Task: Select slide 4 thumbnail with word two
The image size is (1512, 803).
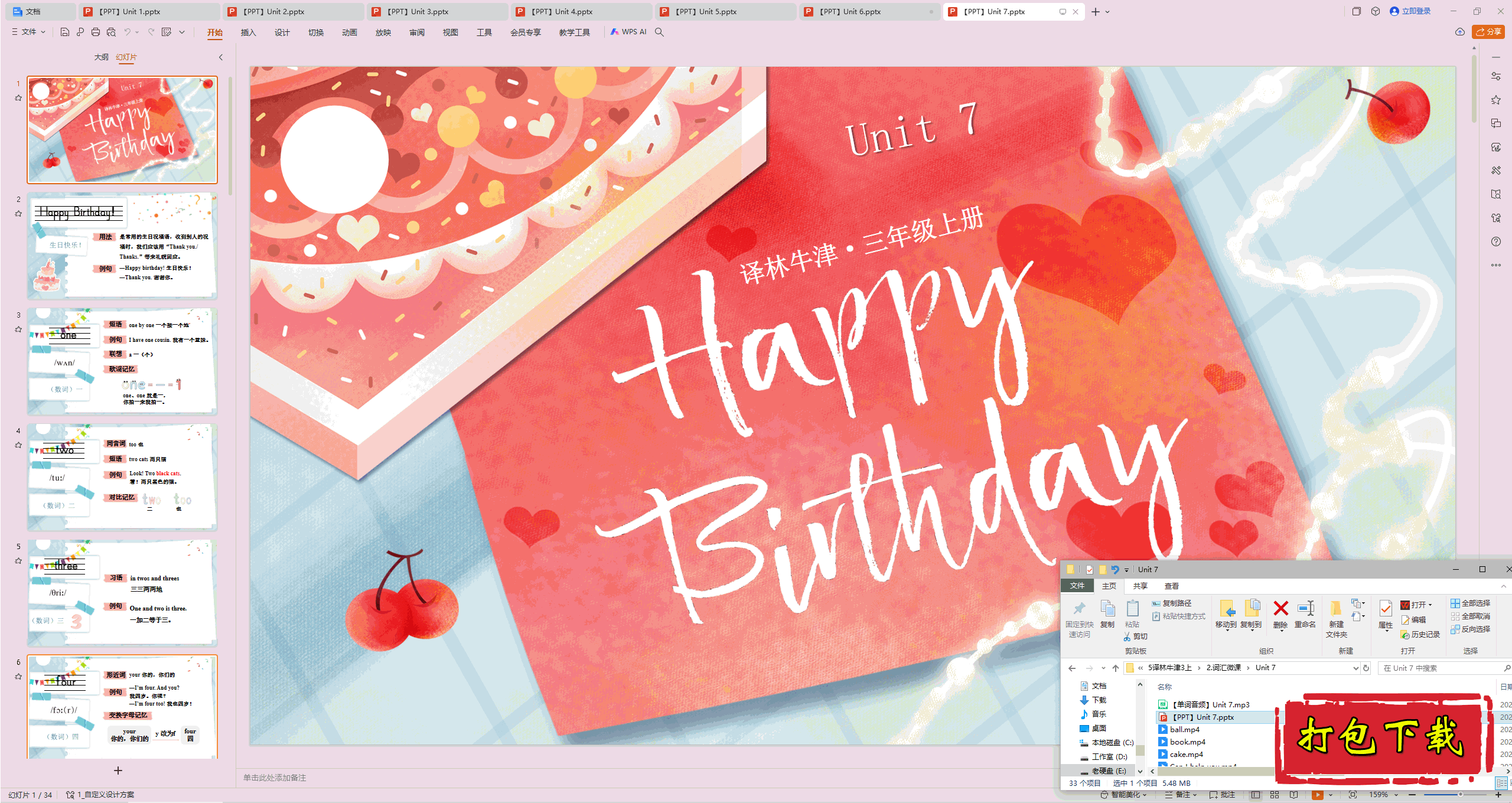Action: click(x=122, y=477)
